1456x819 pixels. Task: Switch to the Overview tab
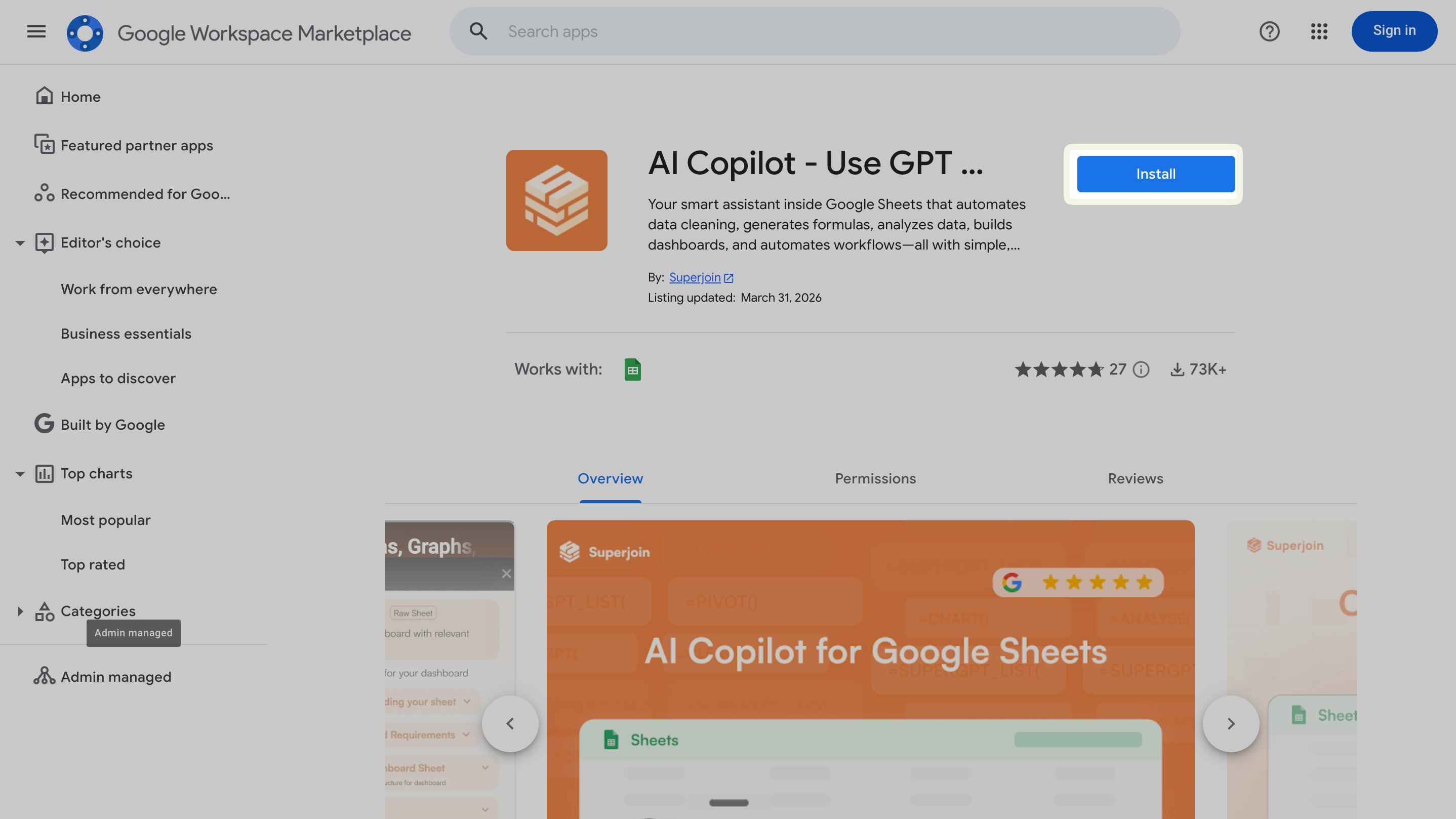[x=610, y=479]
